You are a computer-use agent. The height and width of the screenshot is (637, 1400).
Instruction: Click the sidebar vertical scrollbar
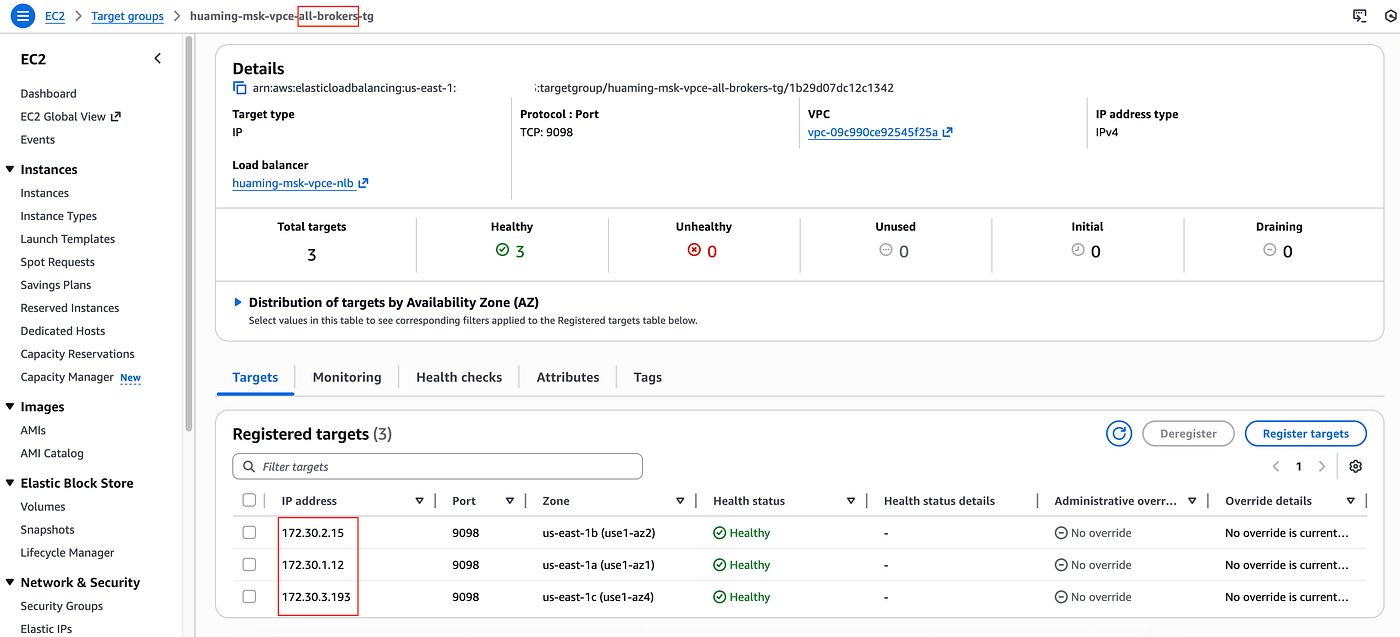tap(188, 232)
